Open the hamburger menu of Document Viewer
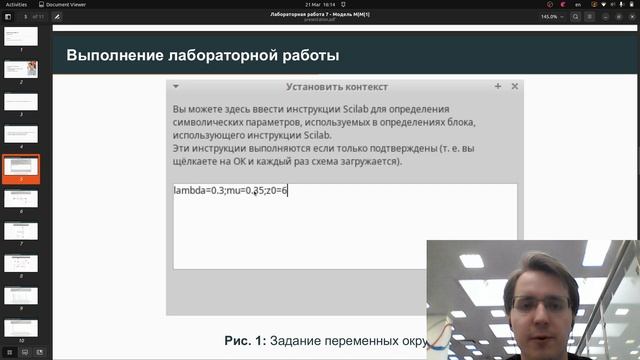The image size is (640, 360). [589, 17]
